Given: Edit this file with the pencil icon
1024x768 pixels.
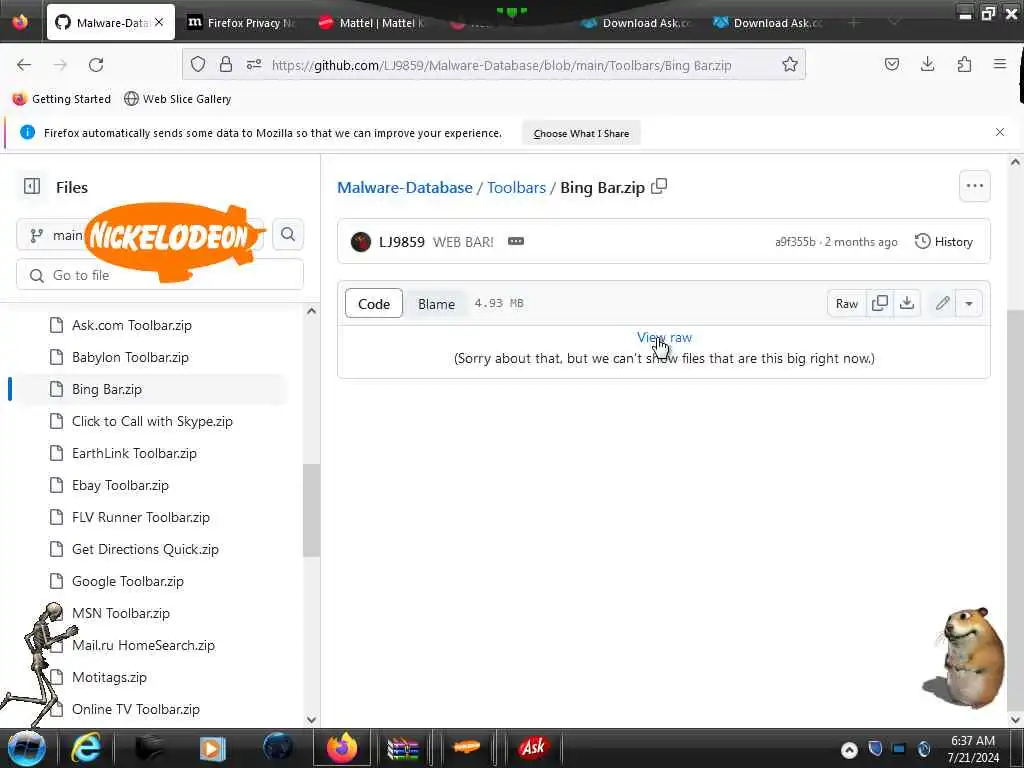Looking at the screenshot, I should coord(942,303).
